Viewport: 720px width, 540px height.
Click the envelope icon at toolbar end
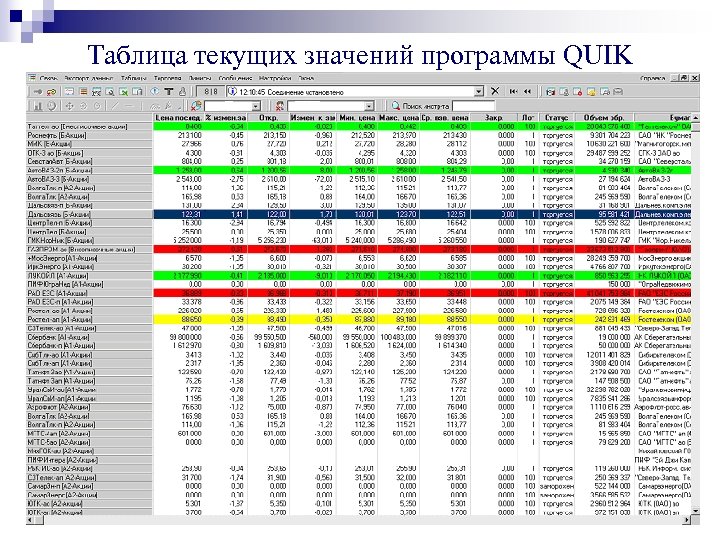(x=618, y=92)
